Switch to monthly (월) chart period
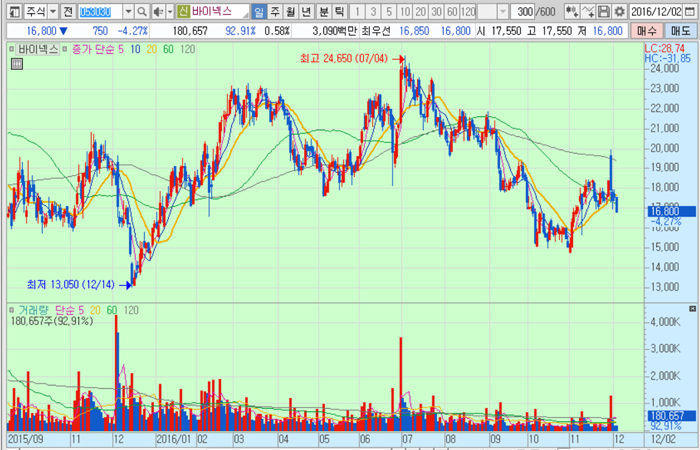This screenshot has height=450, width=700. [291, 11]
